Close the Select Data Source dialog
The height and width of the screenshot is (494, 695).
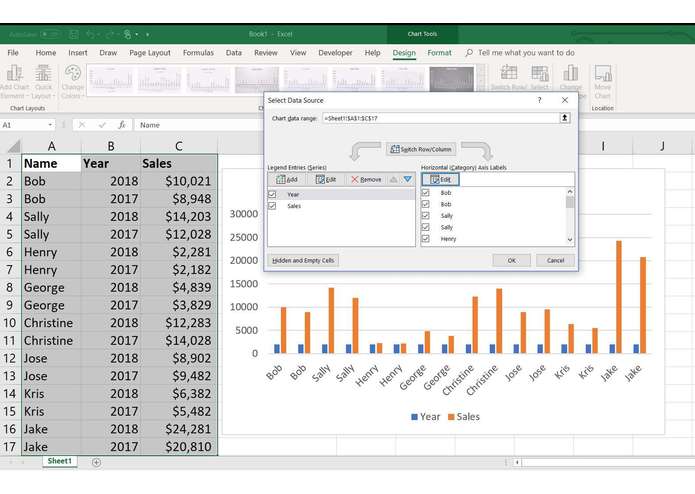tap(565, 100)
